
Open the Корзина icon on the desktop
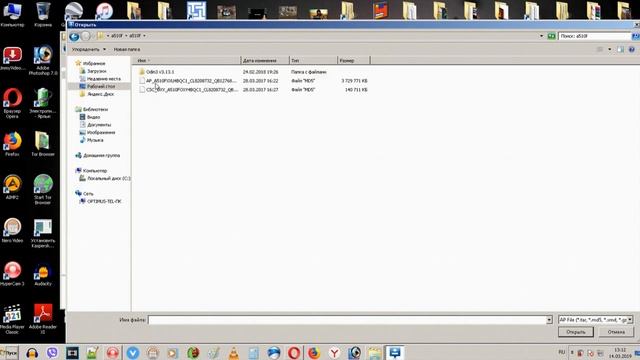[x=43, y=15]
